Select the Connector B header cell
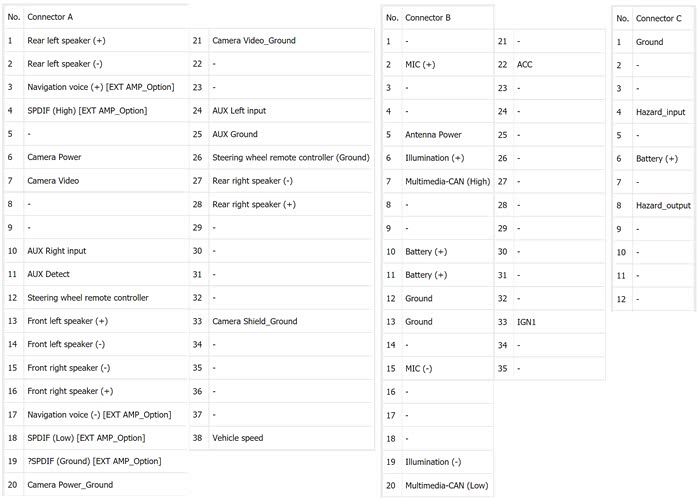The image size is (700, 498). pos(428,17)
